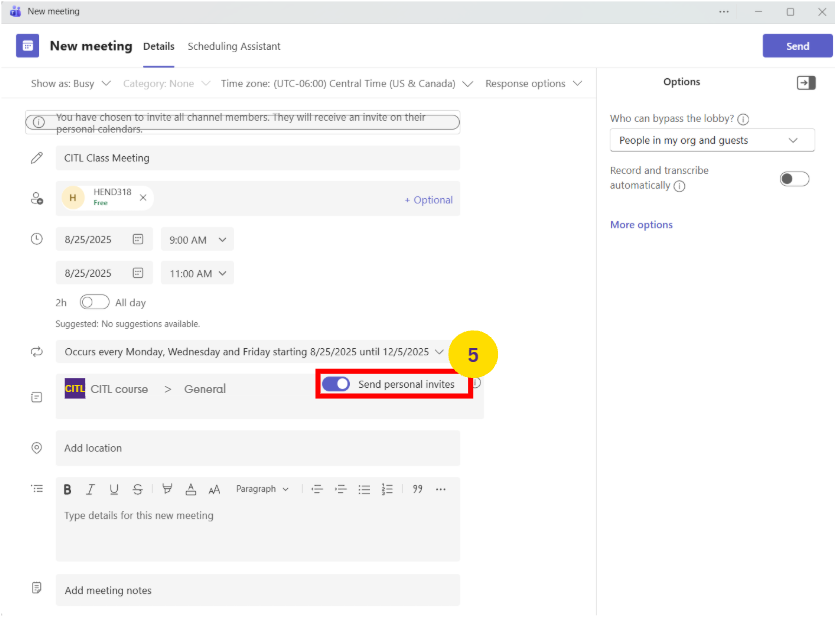This screenshot has width=835, height=617.
Task: Switch to the Scheduling Assistant tab
Action: coord(234,46)
